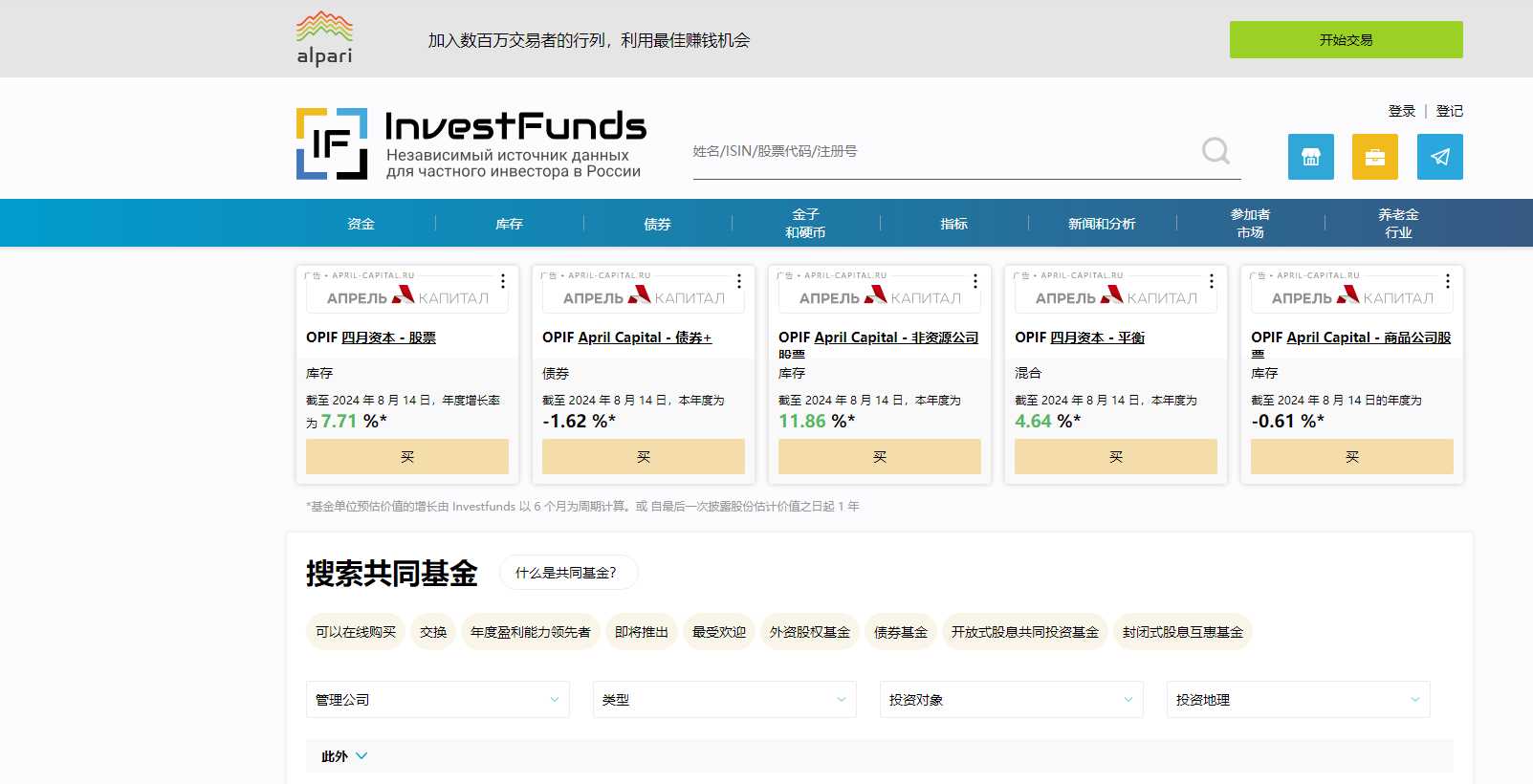Toggle the 最受欢迎 filter chip

click(x=719, y=632)
